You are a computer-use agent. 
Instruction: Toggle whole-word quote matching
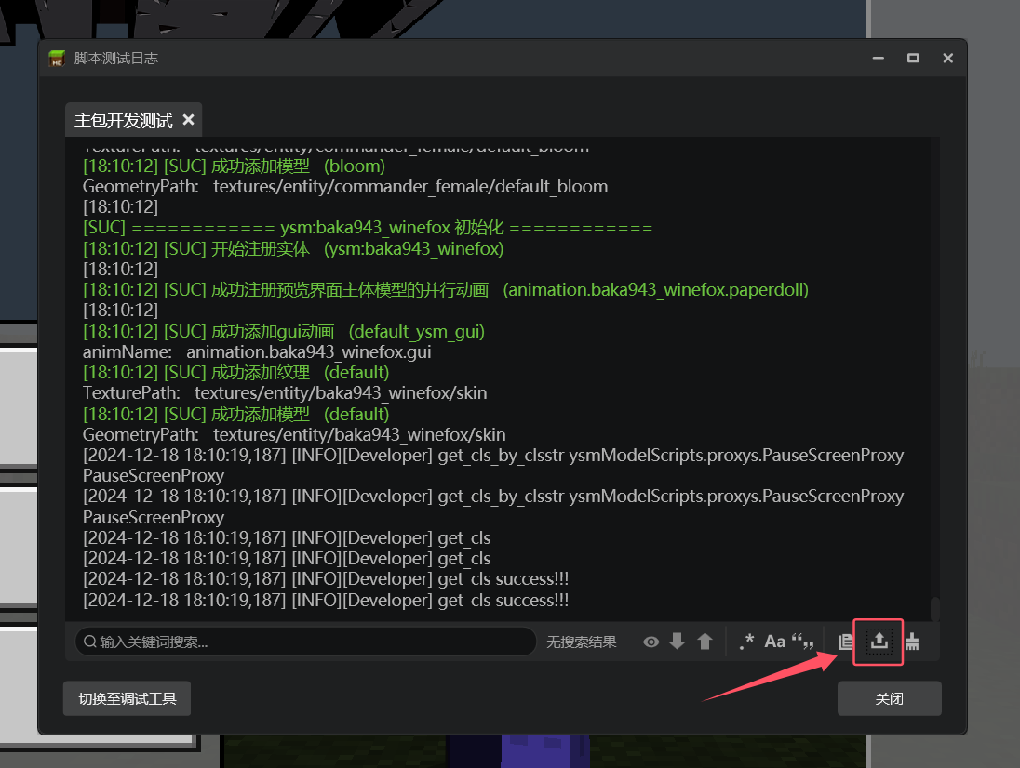(x=802, y=642)
